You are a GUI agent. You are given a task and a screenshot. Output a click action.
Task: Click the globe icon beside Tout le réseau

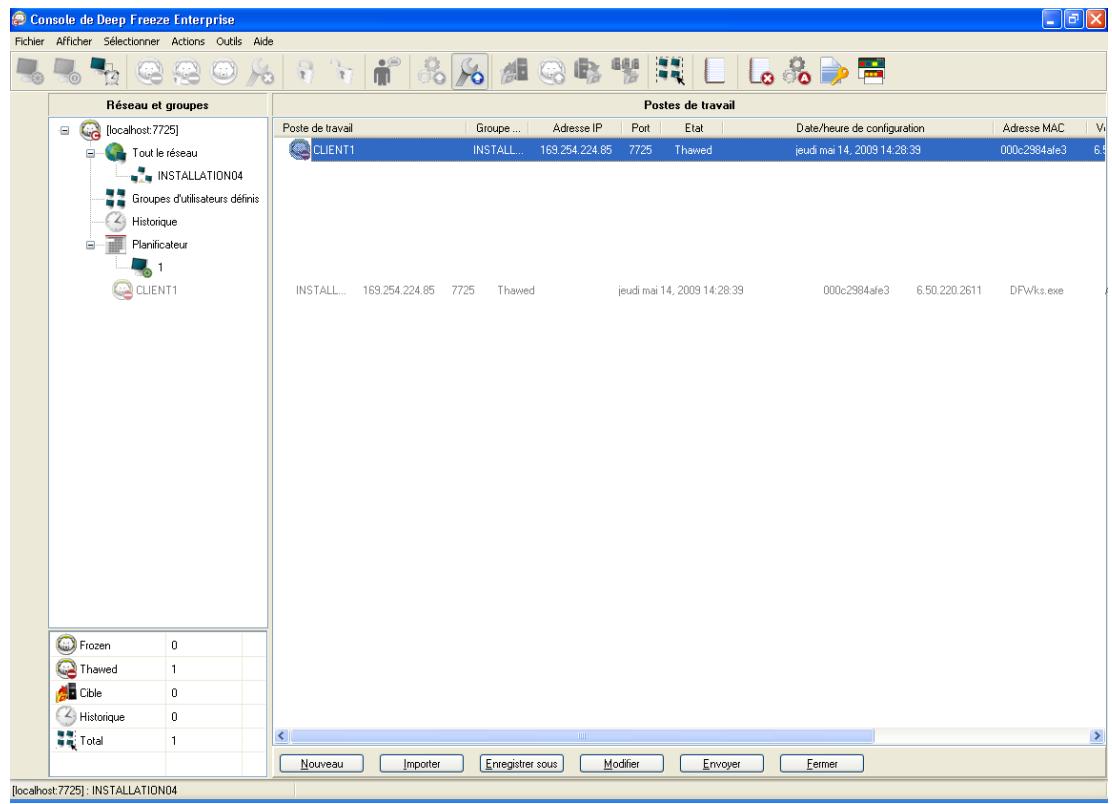pyautogui.click(x=116, y=152)
